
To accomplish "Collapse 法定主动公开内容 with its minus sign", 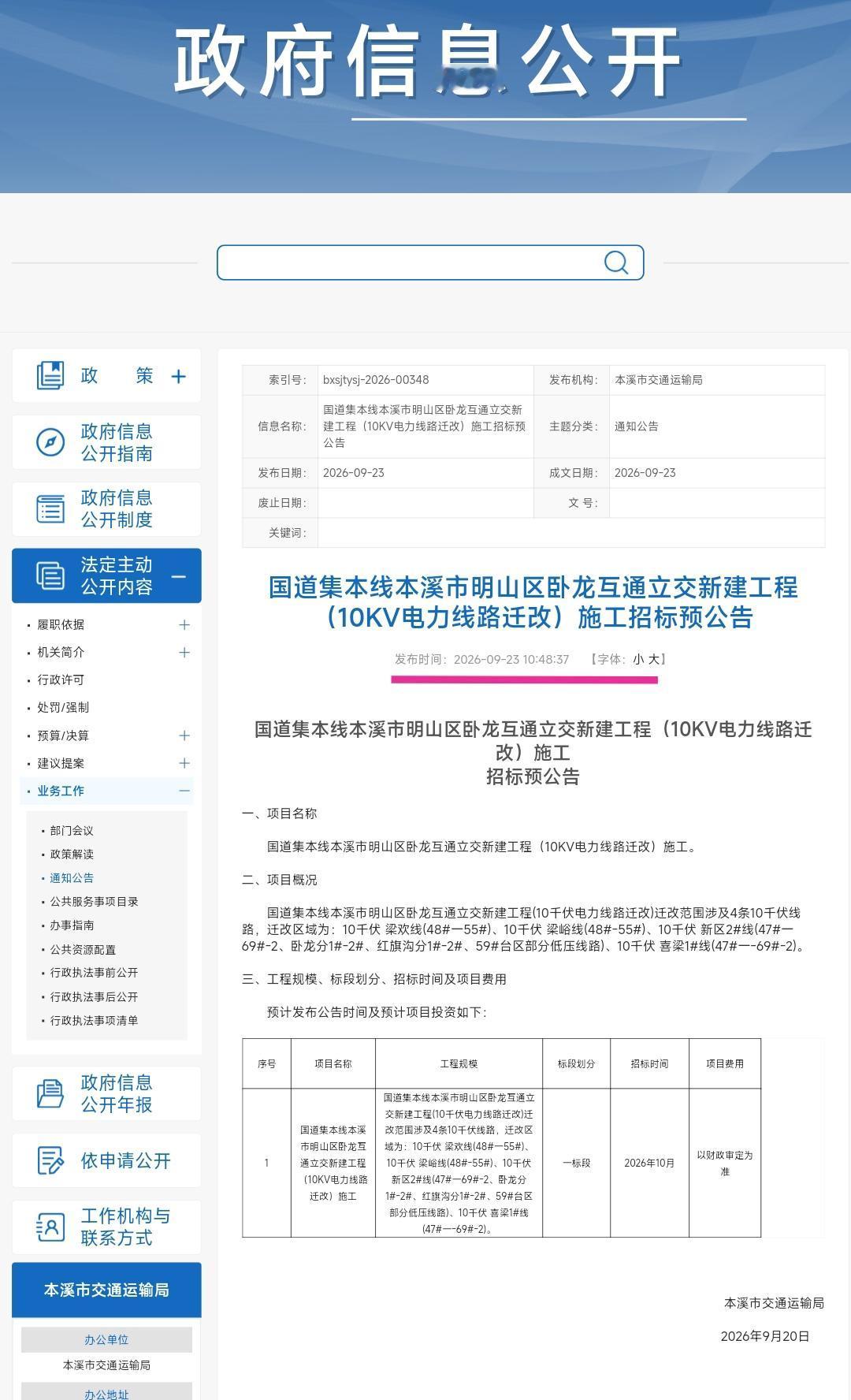I will coord(179,576).
